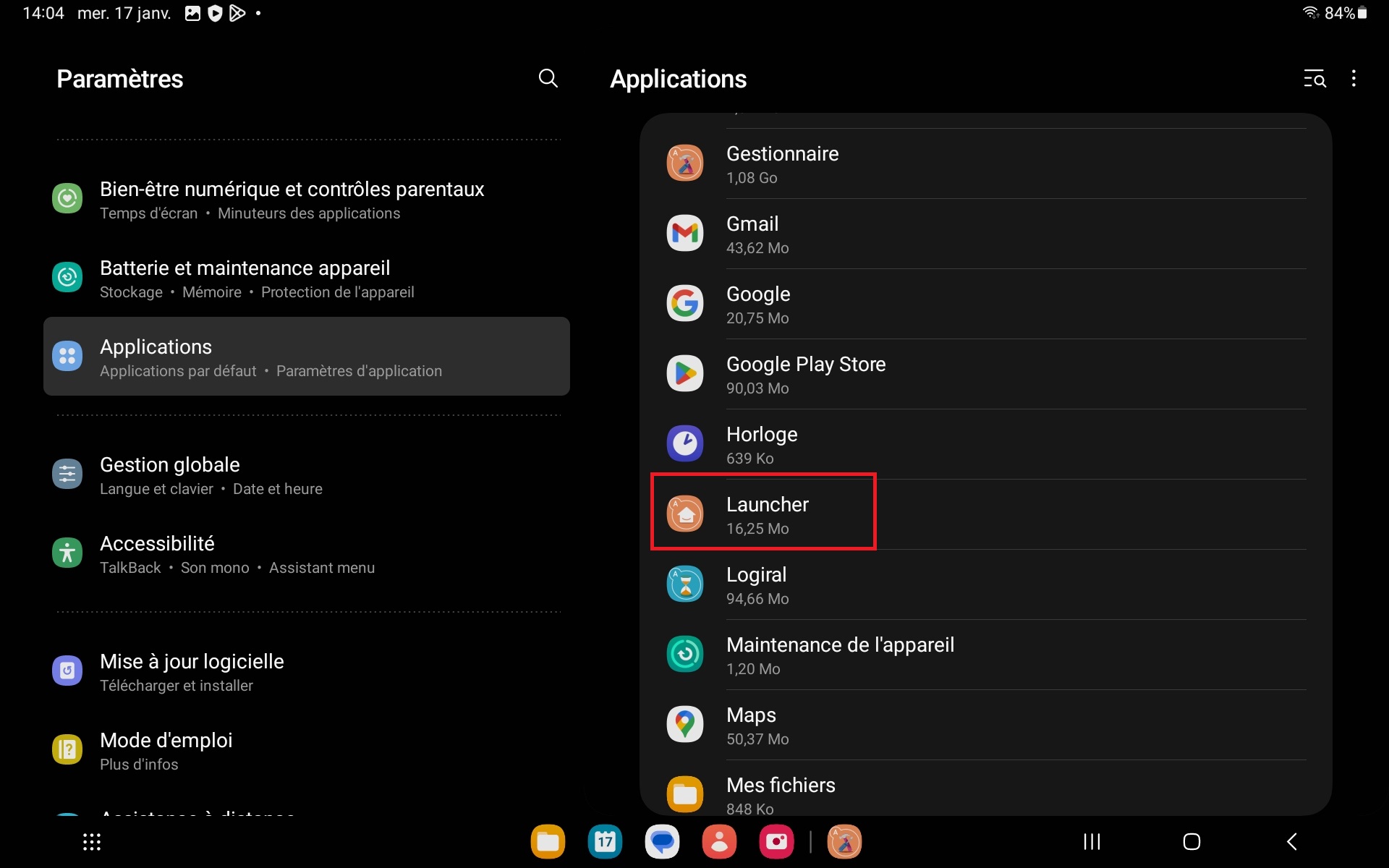Tap the Gestionnaire app icon
The width and height of the screenshot is (1389, 868).
[x=684, y=163]
